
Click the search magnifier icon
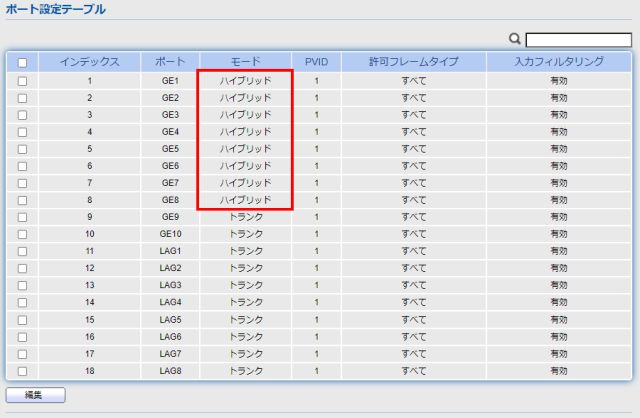515,39
